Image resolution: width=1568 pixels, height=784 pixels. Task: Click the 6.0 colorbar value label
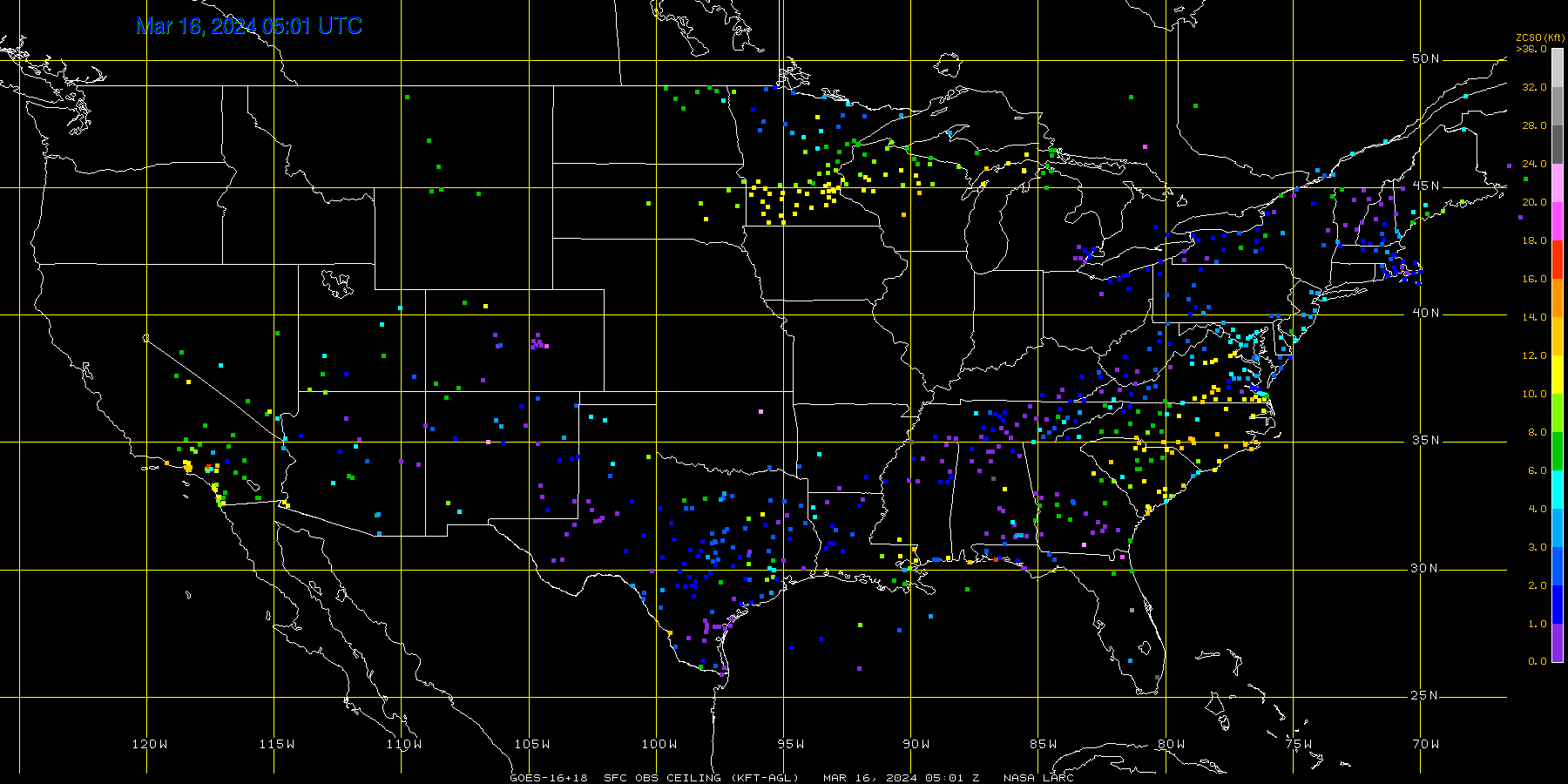pyautogui.click(x=1538, y=470)
